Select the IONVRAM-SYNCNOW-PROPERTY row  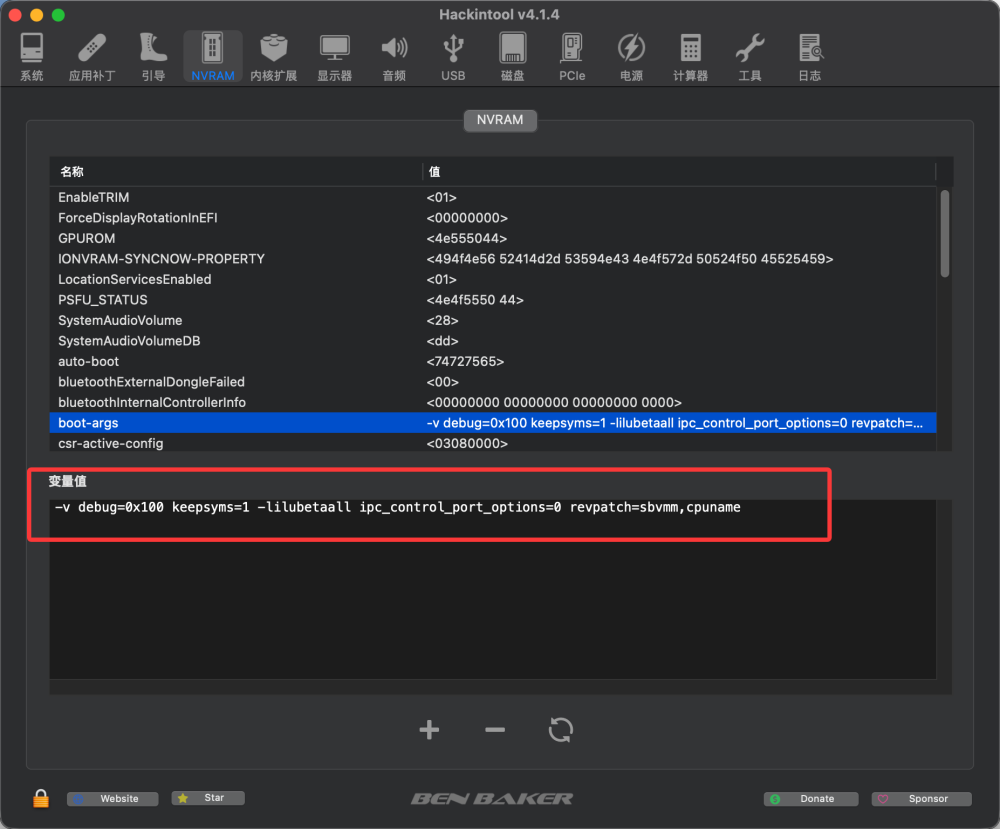492,258
